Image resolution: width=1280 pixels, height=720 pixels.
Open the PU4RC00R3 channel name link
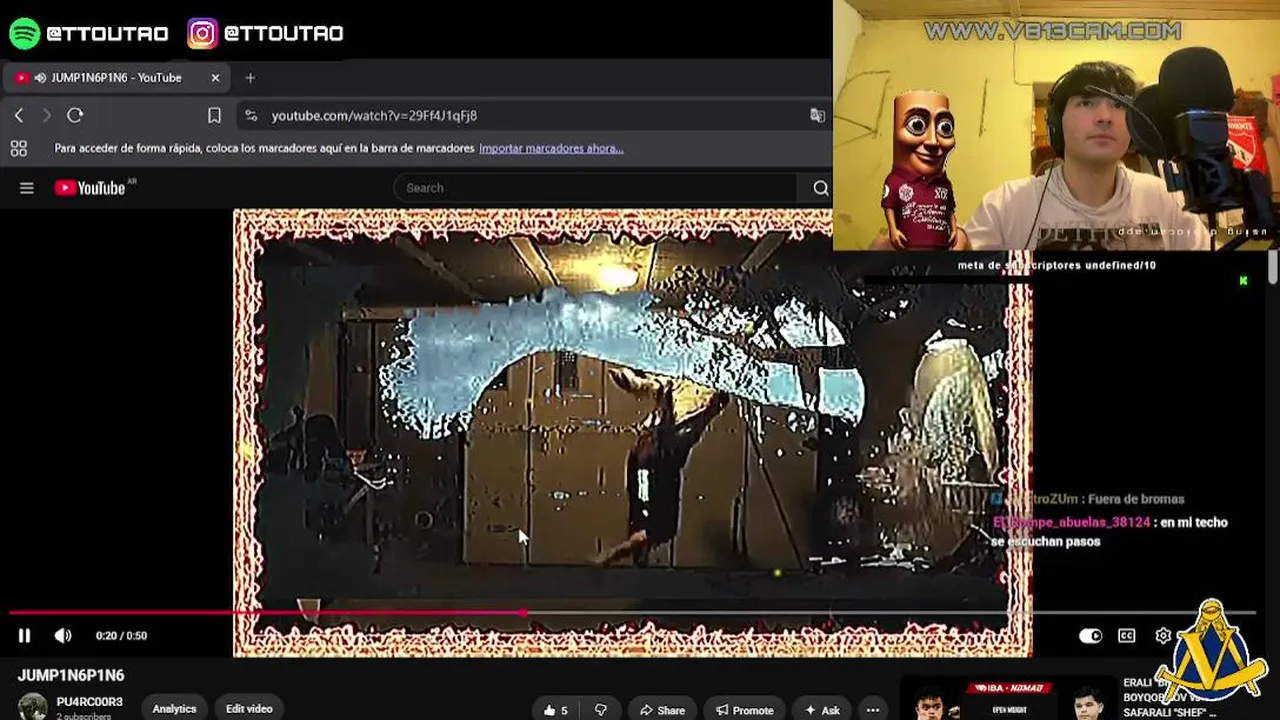(x=90, y=702)
